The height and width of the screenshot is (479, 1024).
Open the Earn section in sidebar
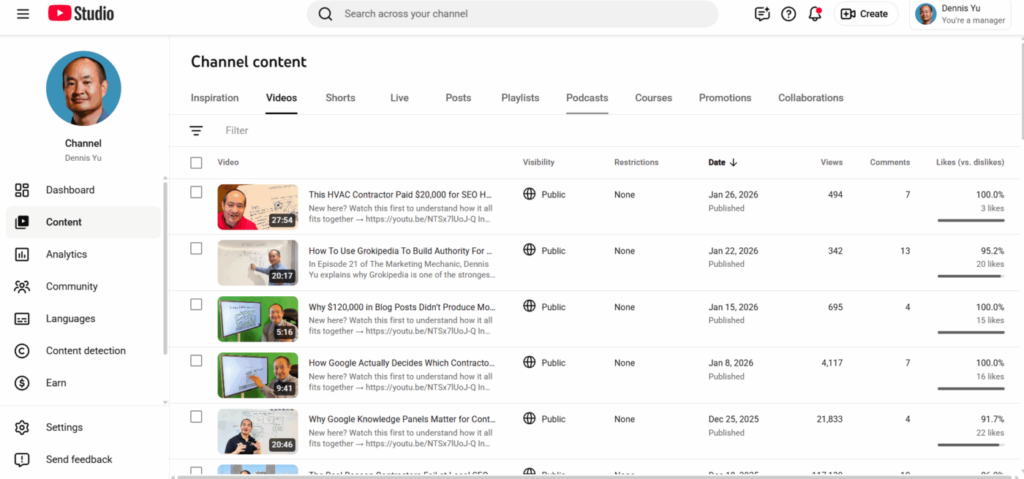coord(56,383)
